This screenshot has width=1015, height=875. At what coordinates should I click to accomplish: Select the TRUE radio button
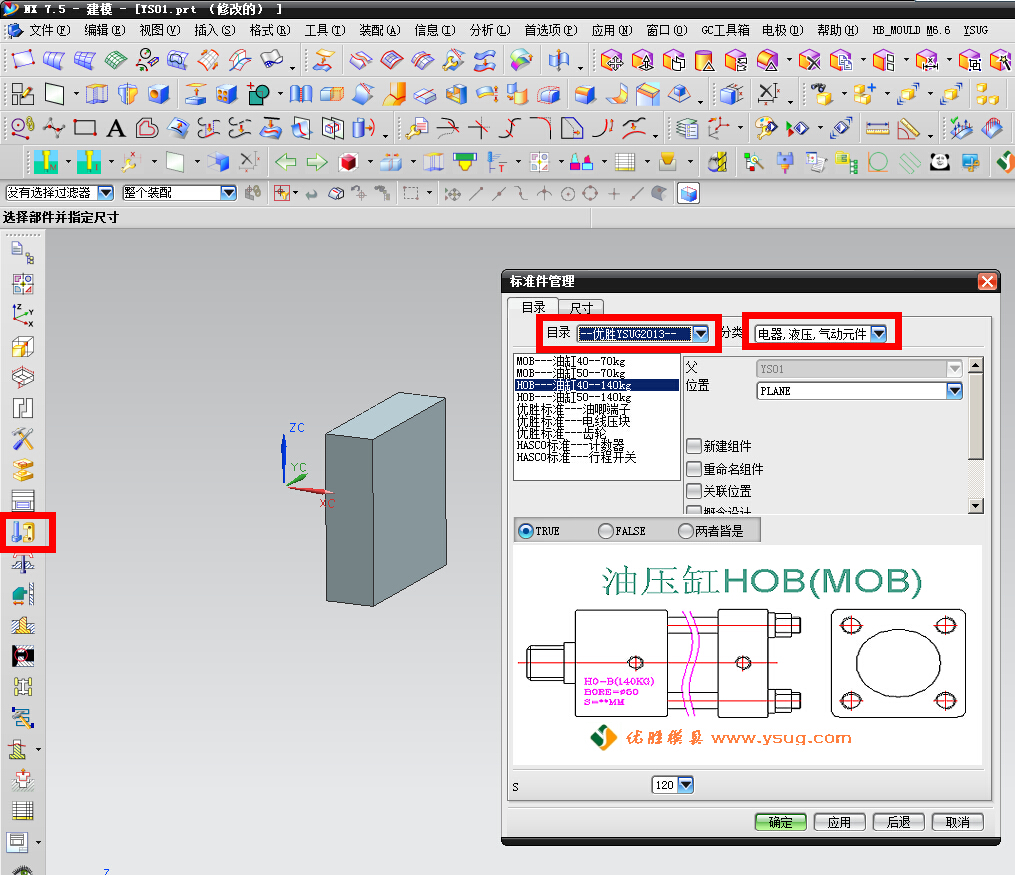pos(526,531)
